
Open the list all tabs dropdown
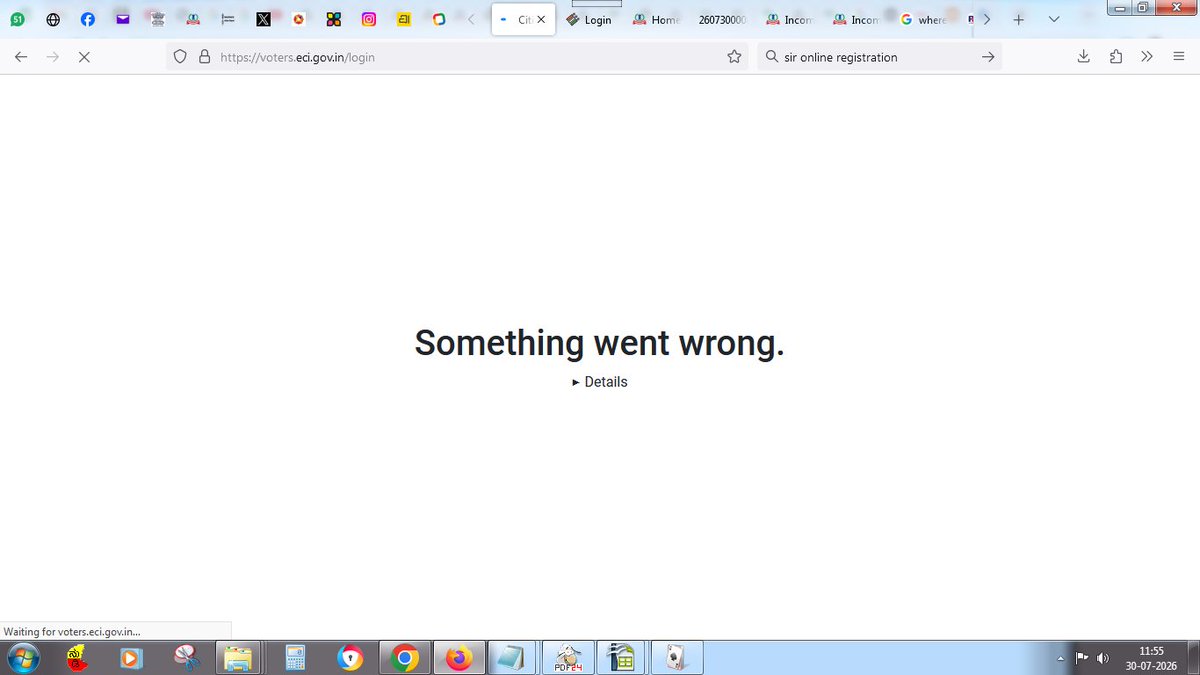[x=1053, y=19]
